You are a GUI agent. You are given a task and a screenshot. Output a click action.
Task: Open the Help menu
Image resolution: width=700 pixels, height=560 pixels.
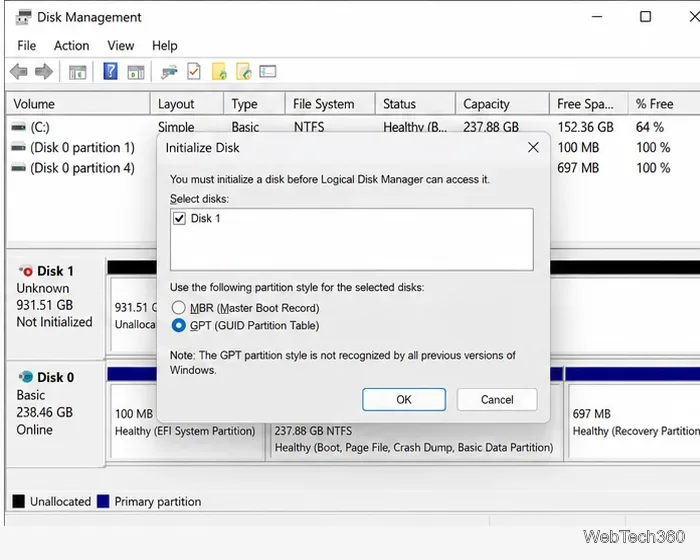tap(164, 46)
